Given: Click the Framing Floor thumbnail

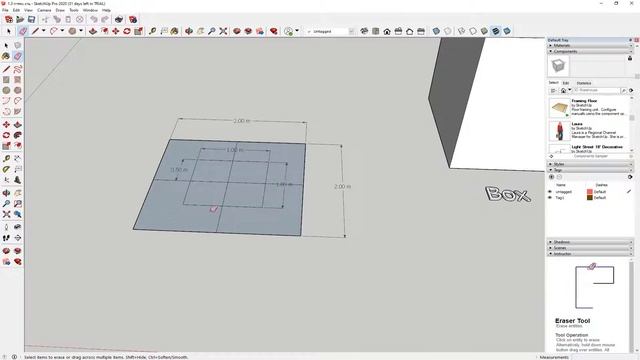Looking at the screenshot, I should point(559,108).
